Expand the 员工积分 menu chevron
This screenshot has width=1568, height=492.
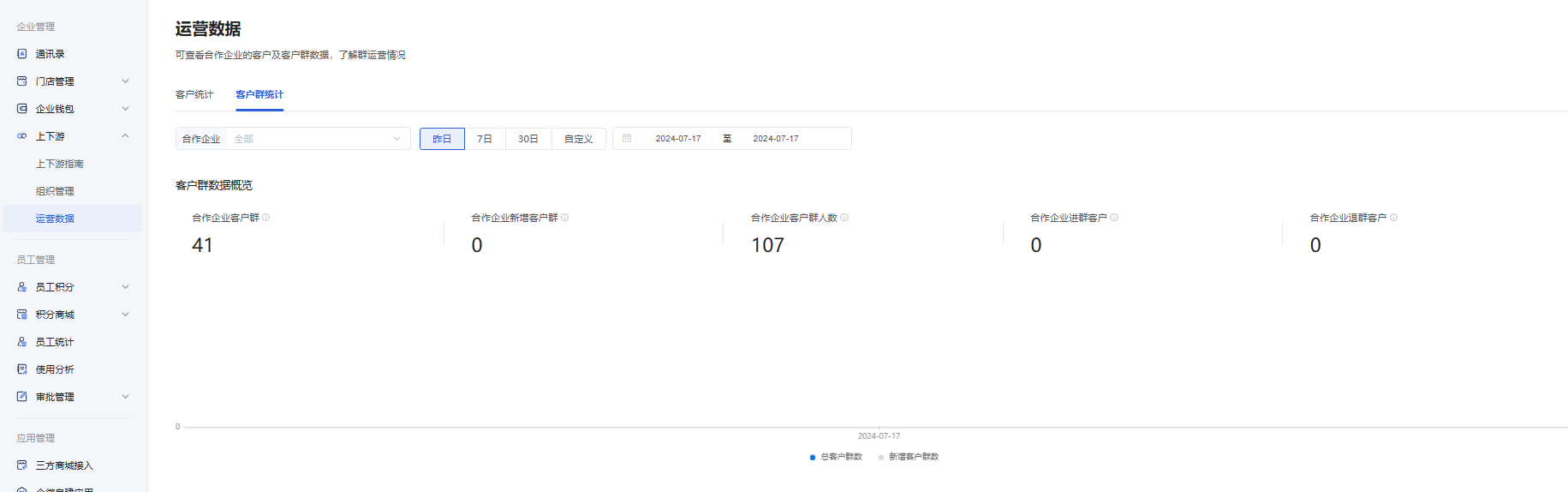click(x=126, y=287)
